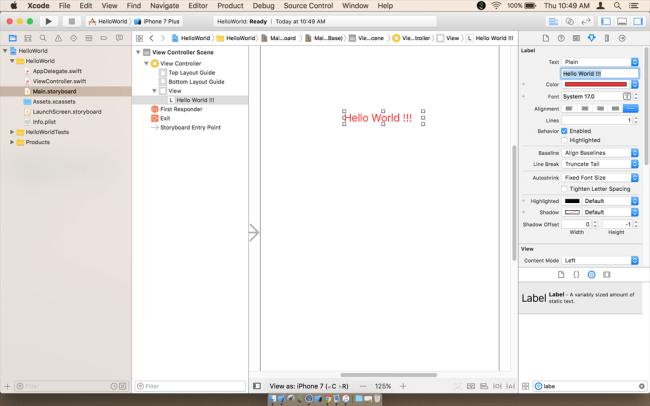Switch to the Standard editor
Image resolution: width=650 pixels, height=406 pixels.
click(553, 21)
